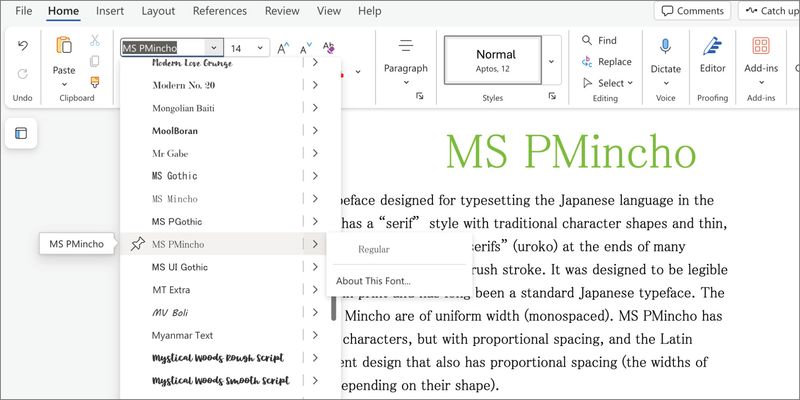Open the font size dropdown
Image resolution: width=800 pixels, height=400 pixels.
(261, 48)
